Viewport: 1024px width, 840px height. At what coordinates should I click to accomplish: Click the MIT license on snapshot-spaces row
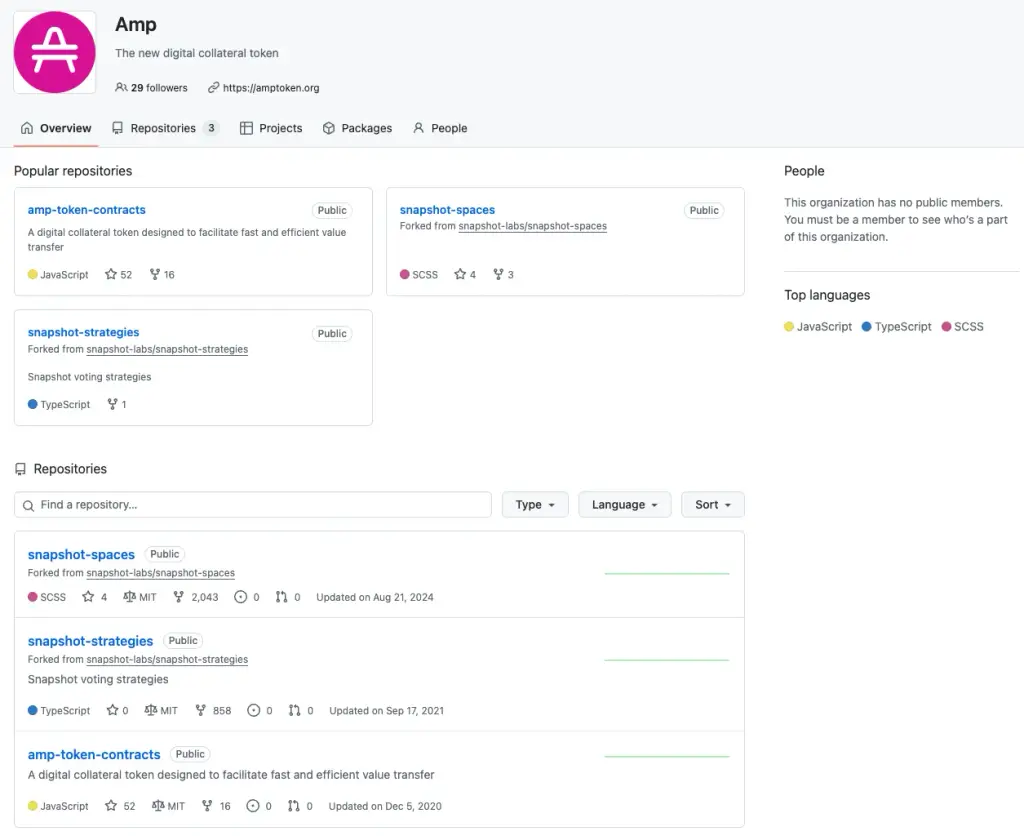point(140,597)
